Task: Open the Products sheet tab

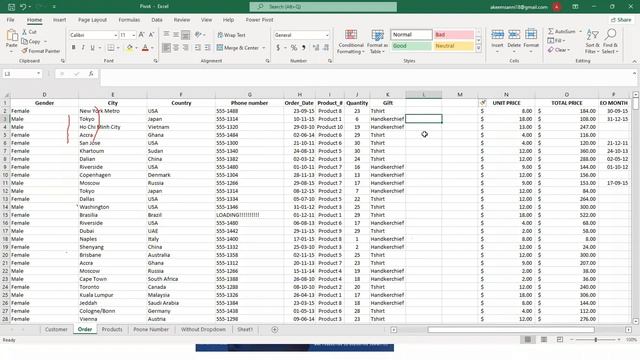Action: pyautogui.click(x=112, y=329)
